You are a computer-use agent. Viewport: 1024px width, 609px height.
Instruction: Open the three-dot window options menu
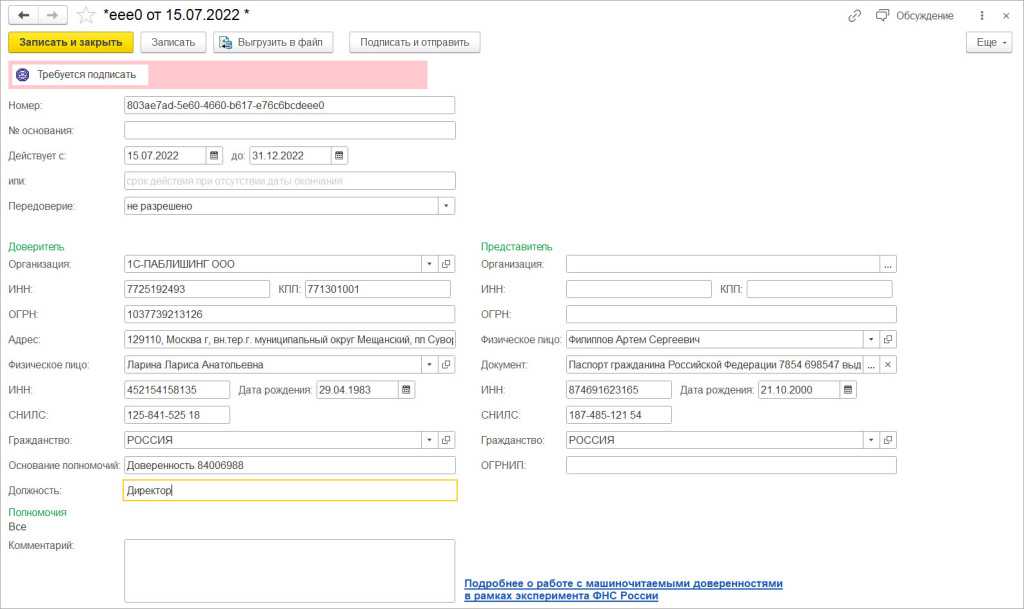click(x=982, y=16)
